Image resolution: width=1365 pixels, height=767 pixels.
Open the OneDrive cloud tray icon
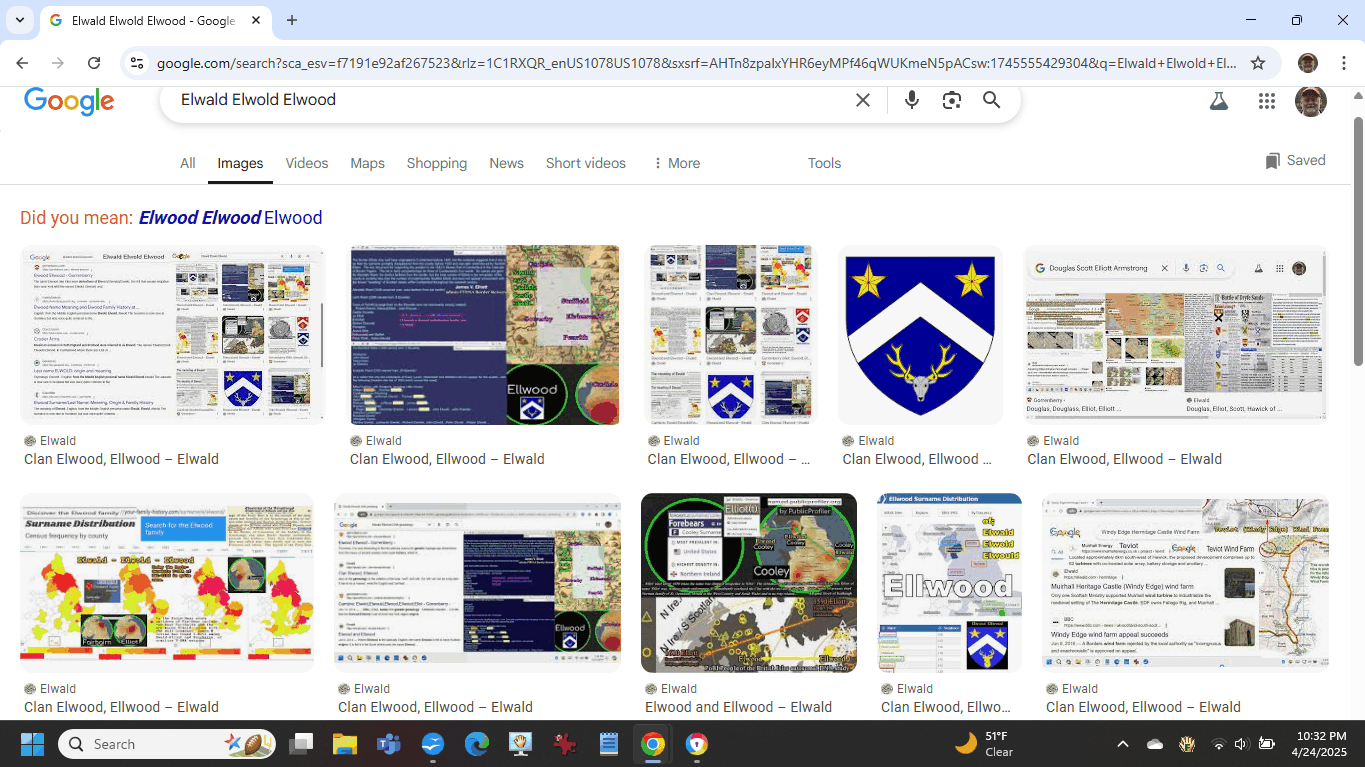pyautogui.click(x=1155, y=744)
